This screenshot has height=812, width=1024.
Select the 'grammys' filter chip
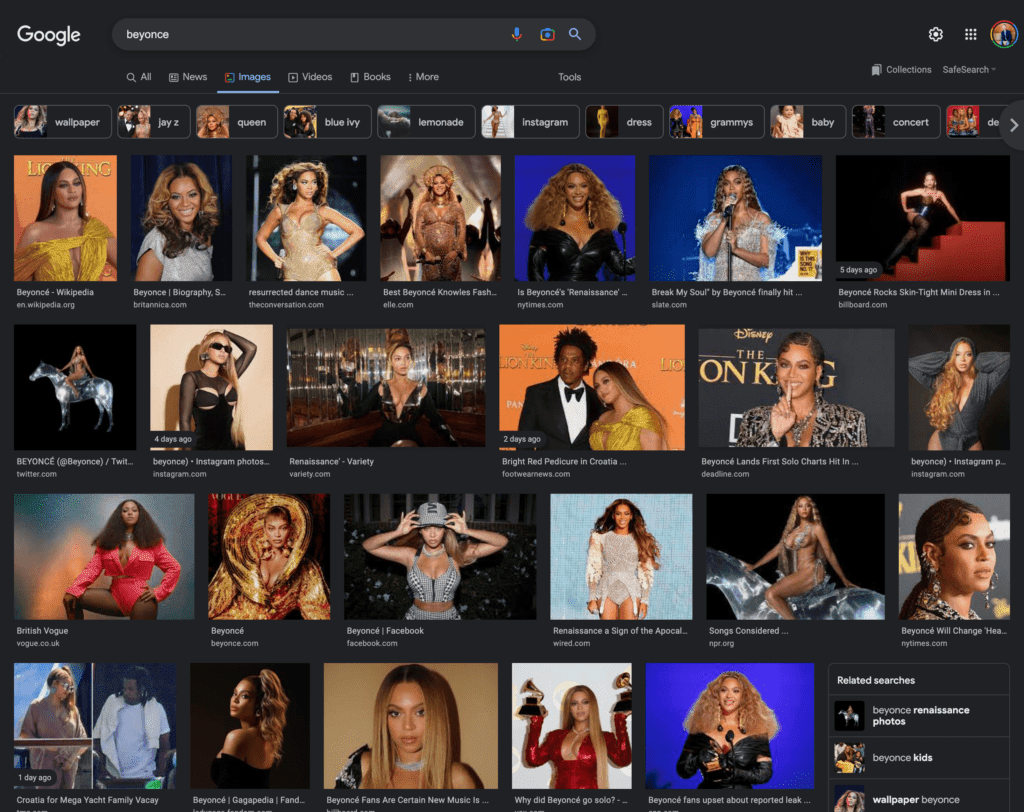click(716, 122)
